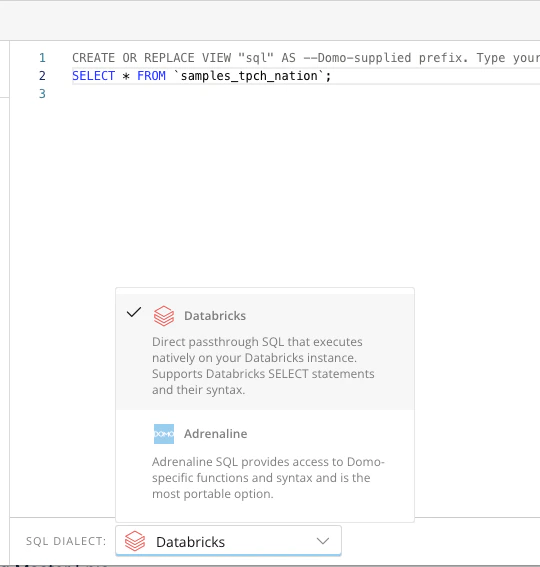The width and height of the screenshot is (540, 567).
Task: Click the Databricks logo icon in dropdown list
Action: [x=164, y=316]
